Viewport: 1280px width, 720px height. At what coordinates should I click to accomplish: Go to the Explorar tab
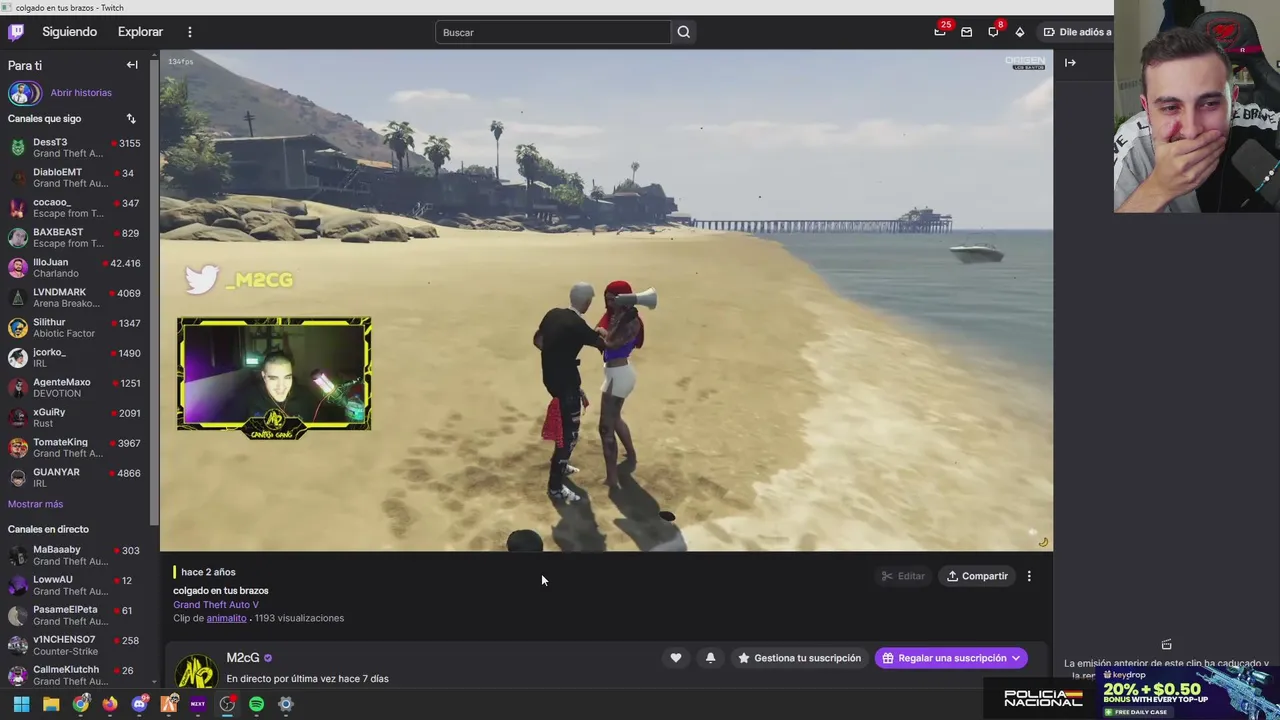click(x=140, y=32)
